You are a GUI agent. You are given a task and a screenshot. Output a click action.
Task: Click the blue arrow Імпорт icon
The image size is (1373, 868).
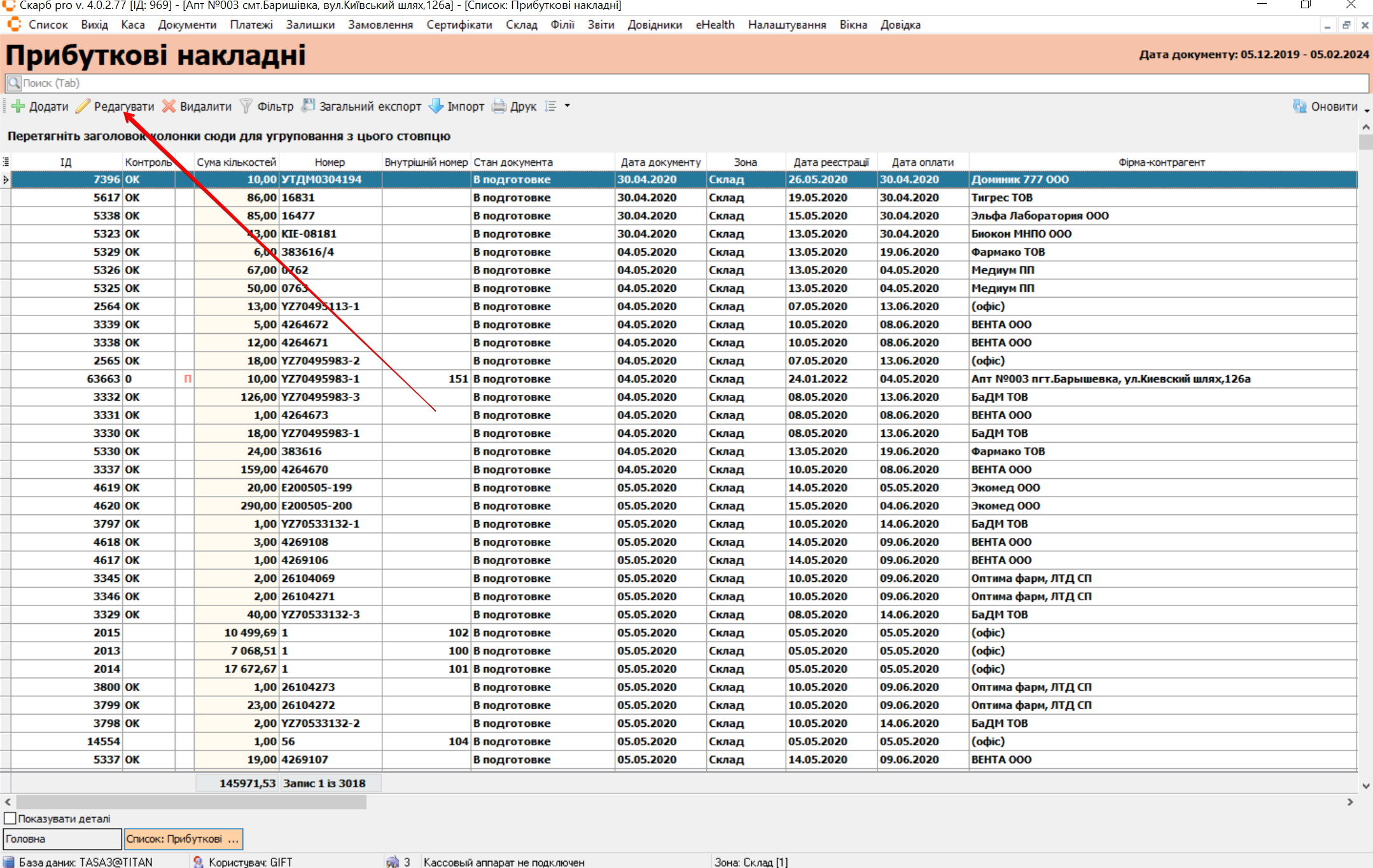(x=436, y=106)
